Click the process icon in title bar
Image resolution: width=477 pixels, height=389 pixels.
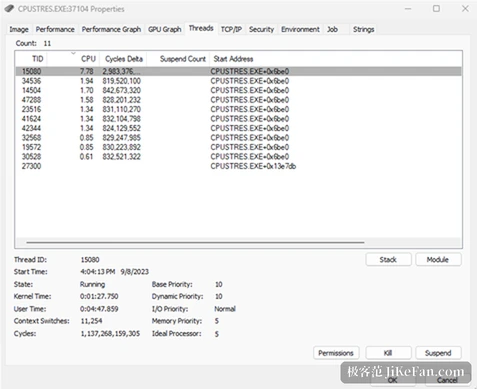[9, 9]
